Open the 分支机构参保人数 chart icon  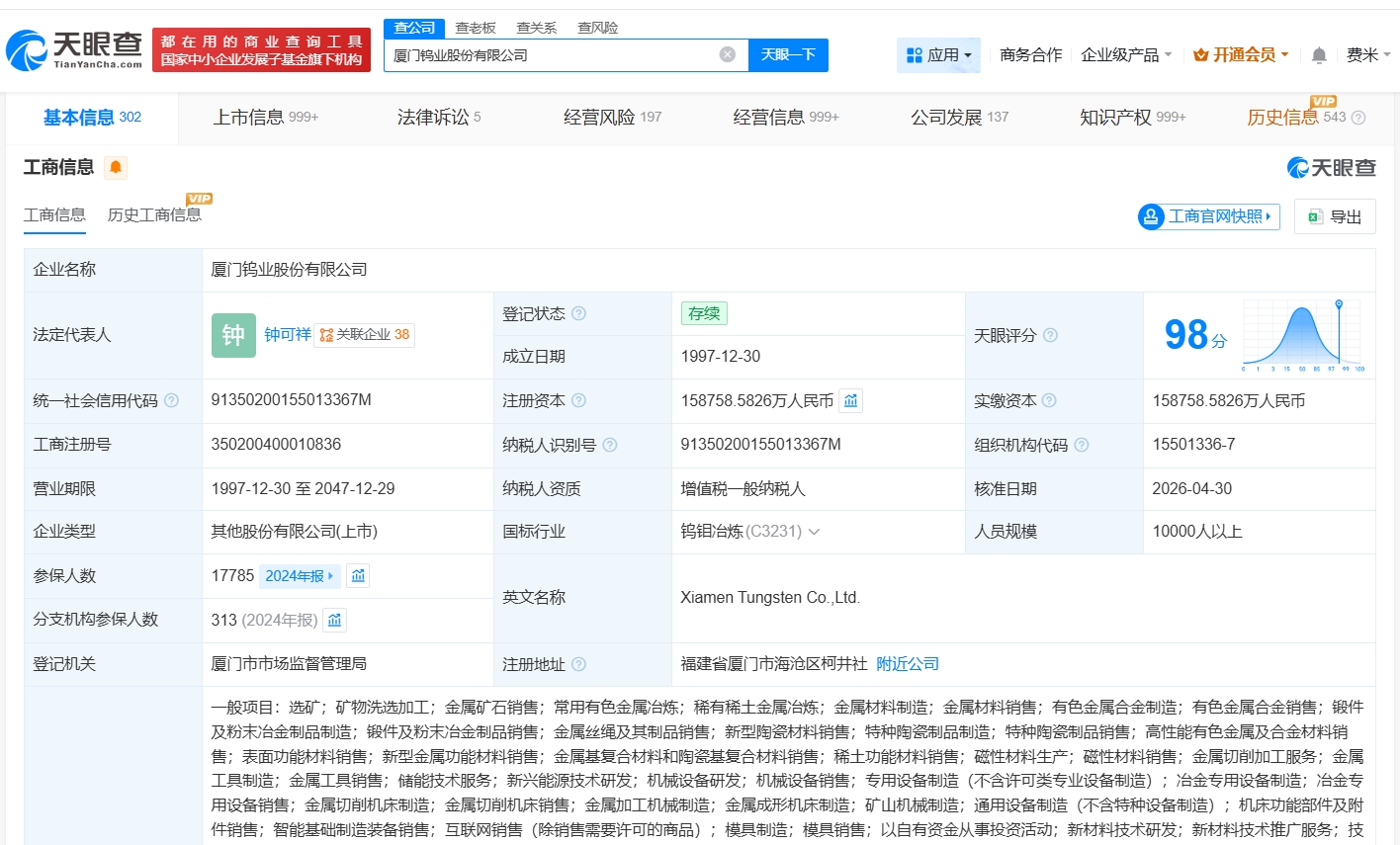[335, 620]
